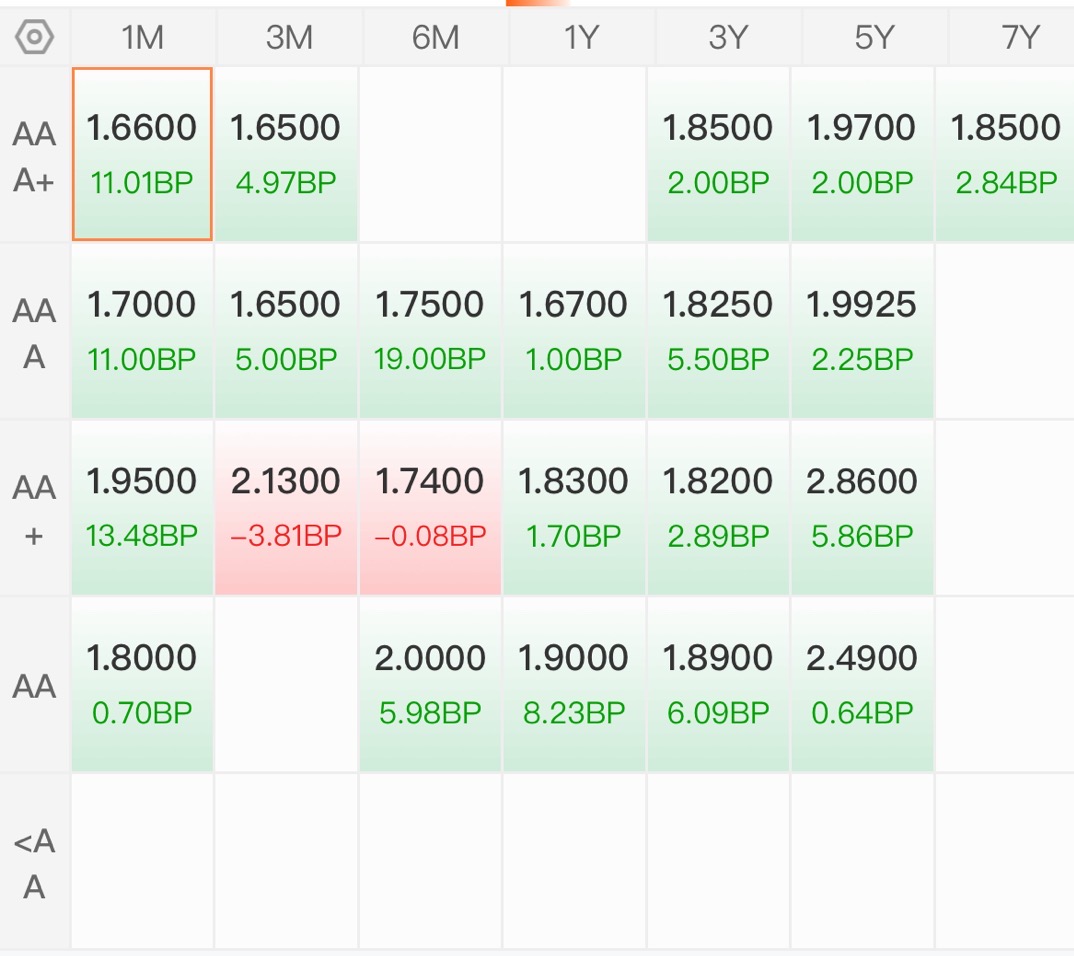The height and width of the screenshot is (956, 1074).
Task: Select the 1Y tenor column header
Action: (x=582, y=37)
